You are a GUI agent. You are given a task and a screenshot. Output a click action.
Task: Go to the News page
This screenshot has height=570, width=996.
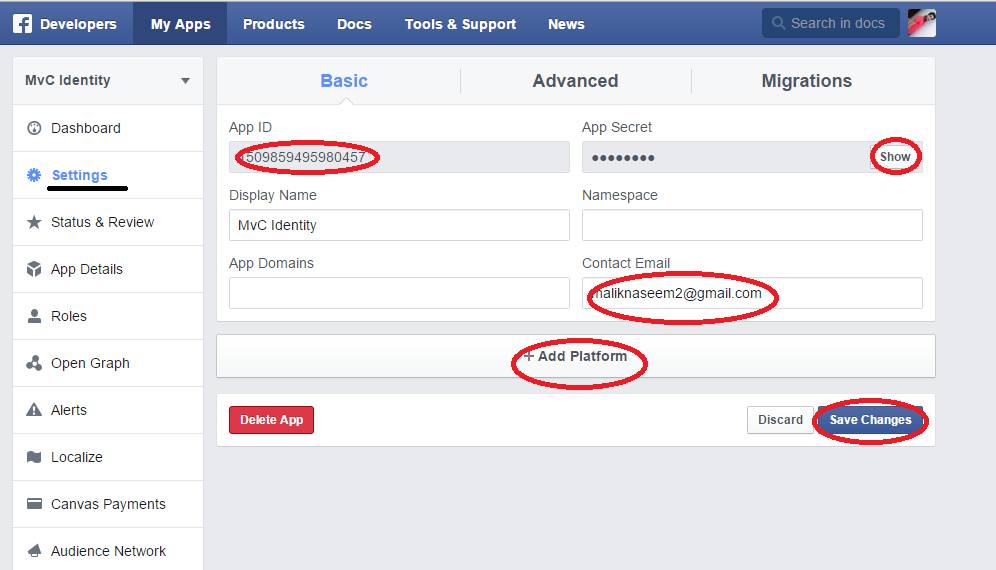[566, 24]
